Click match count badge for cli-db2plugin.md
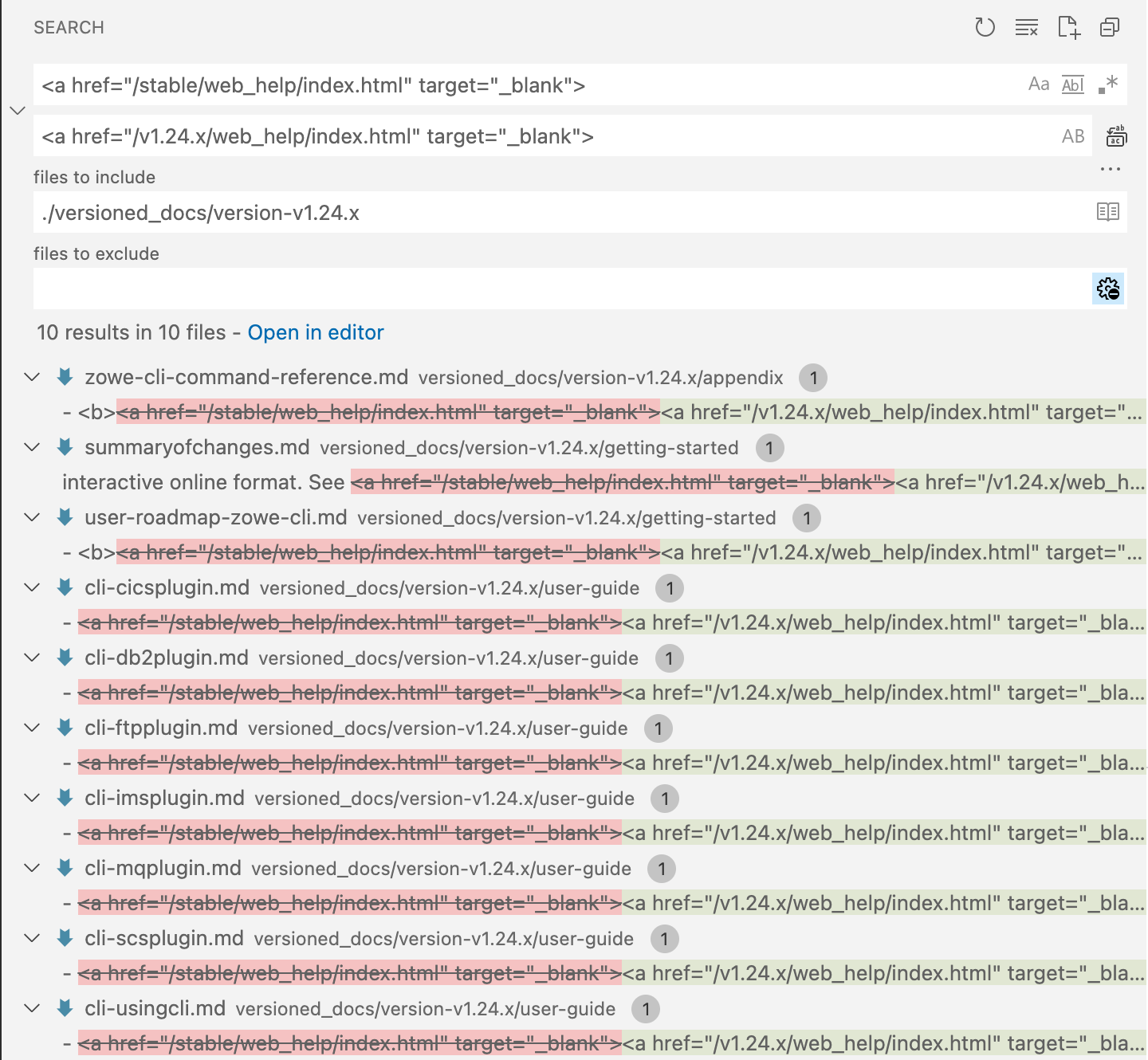 [x=669, y=658]
